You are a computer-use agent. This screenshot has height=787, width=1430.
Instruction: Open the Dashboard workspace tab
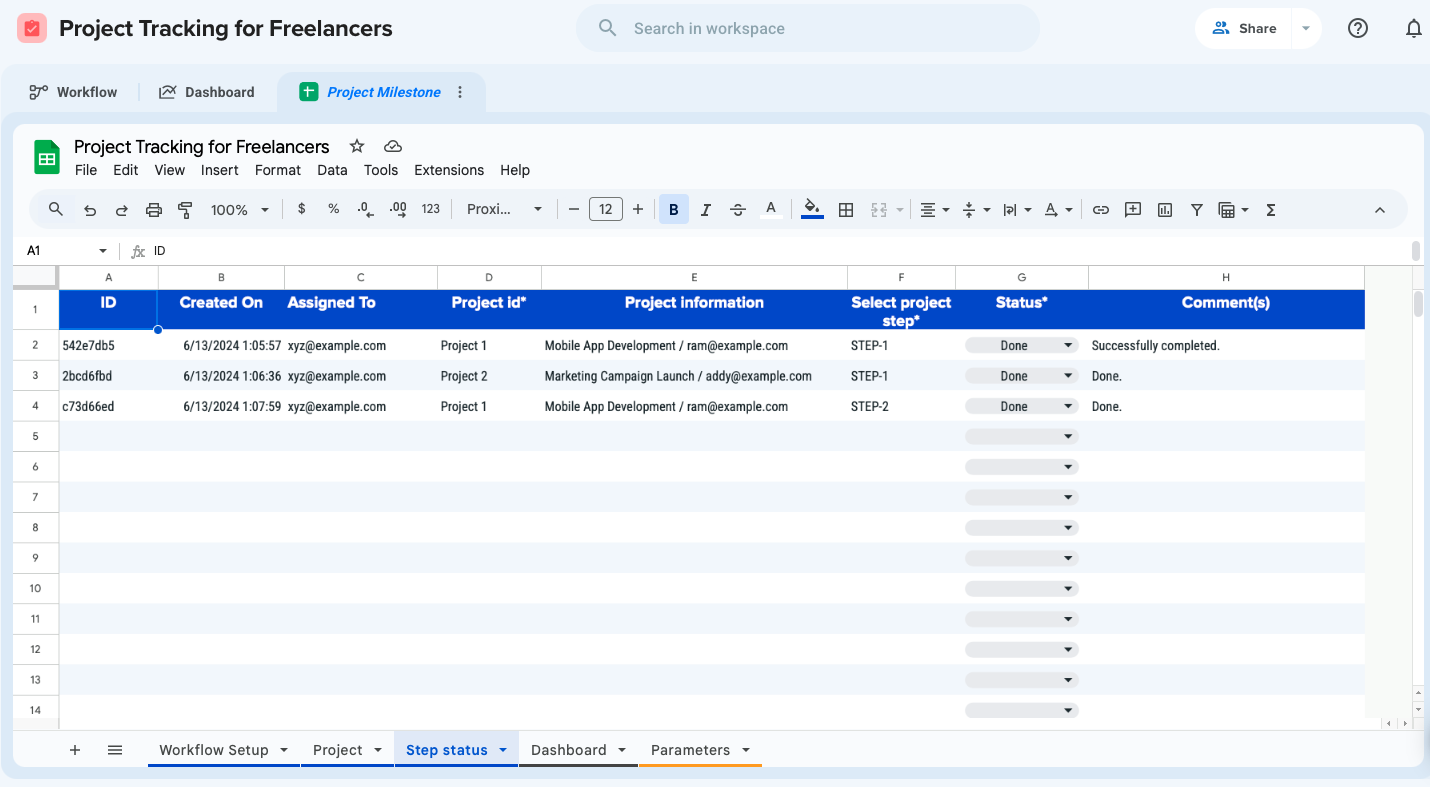click(207, 92)
